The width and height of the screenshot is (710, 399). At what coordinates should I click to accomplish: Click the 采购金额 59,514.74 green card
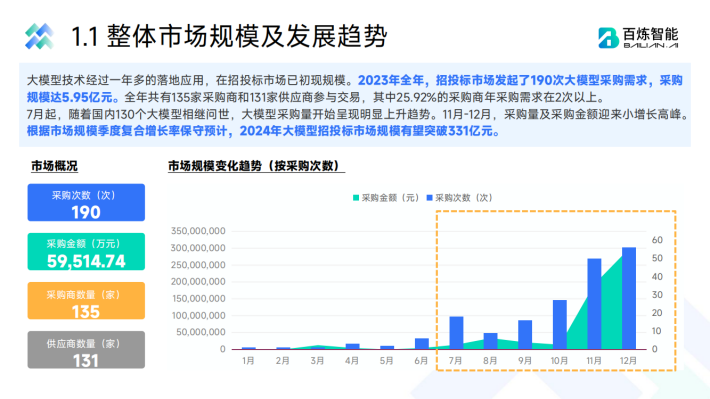pos(86,252)
